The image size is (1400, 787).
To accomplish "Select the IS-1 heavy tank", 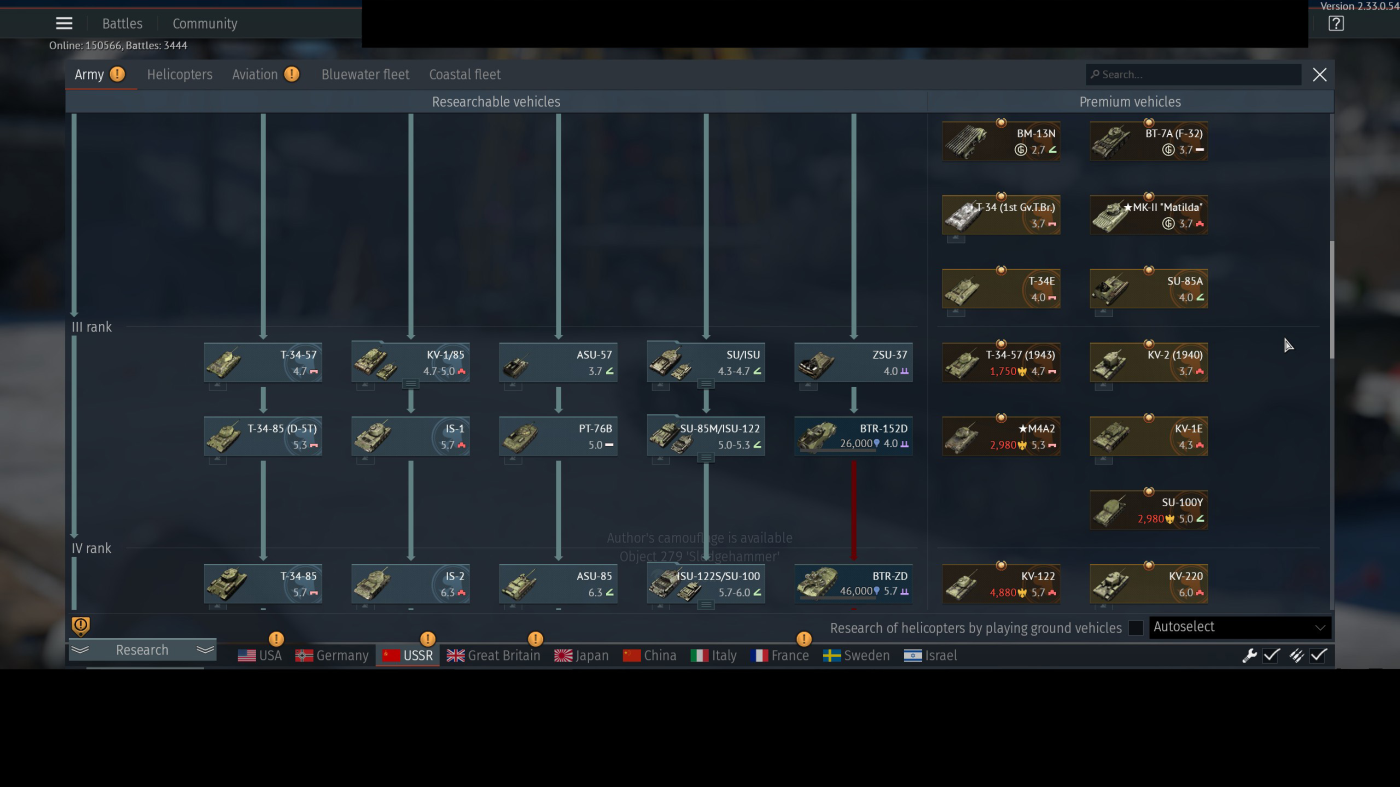I will (x=410, y=436).
